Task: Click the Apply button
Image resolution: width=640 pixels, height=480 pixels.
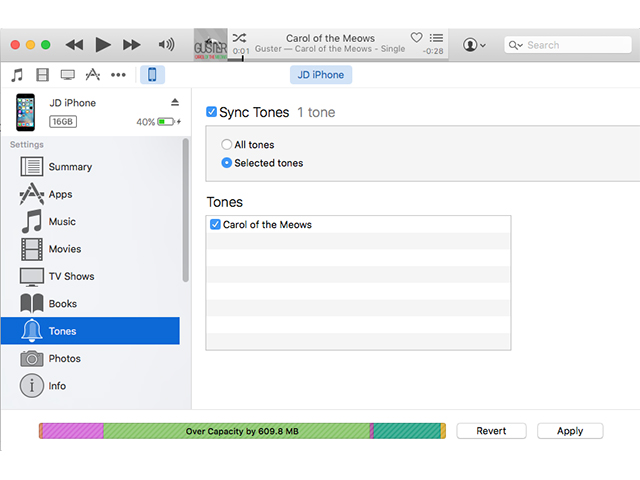Action: (x=570, y=431)
